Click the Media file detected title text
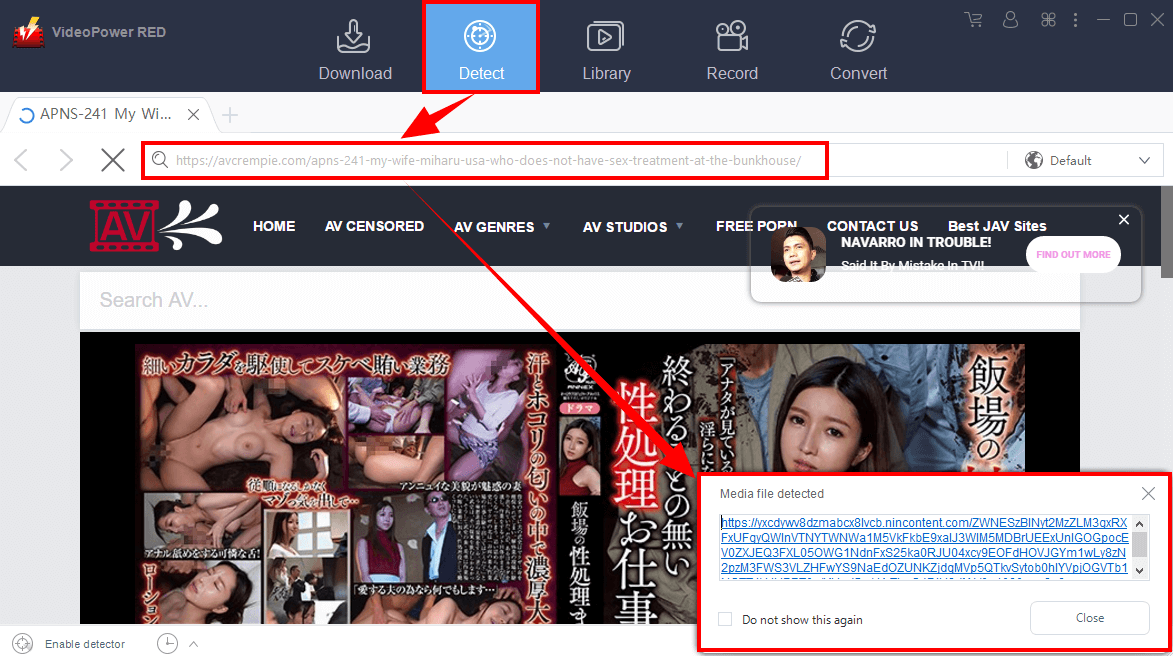 tap(771, 494)
